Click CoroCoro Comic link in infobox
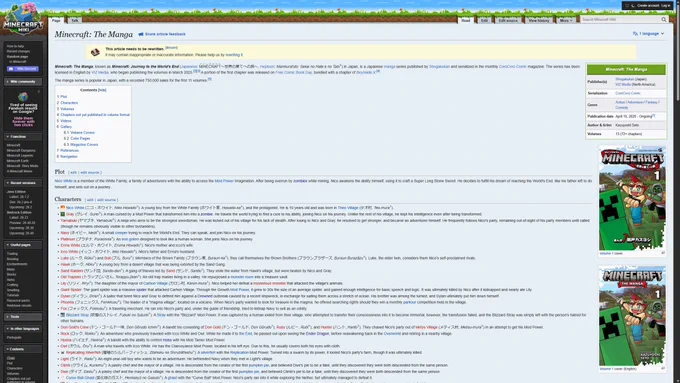680x383 pixels. pyautogui.click(x=628, y=93)
